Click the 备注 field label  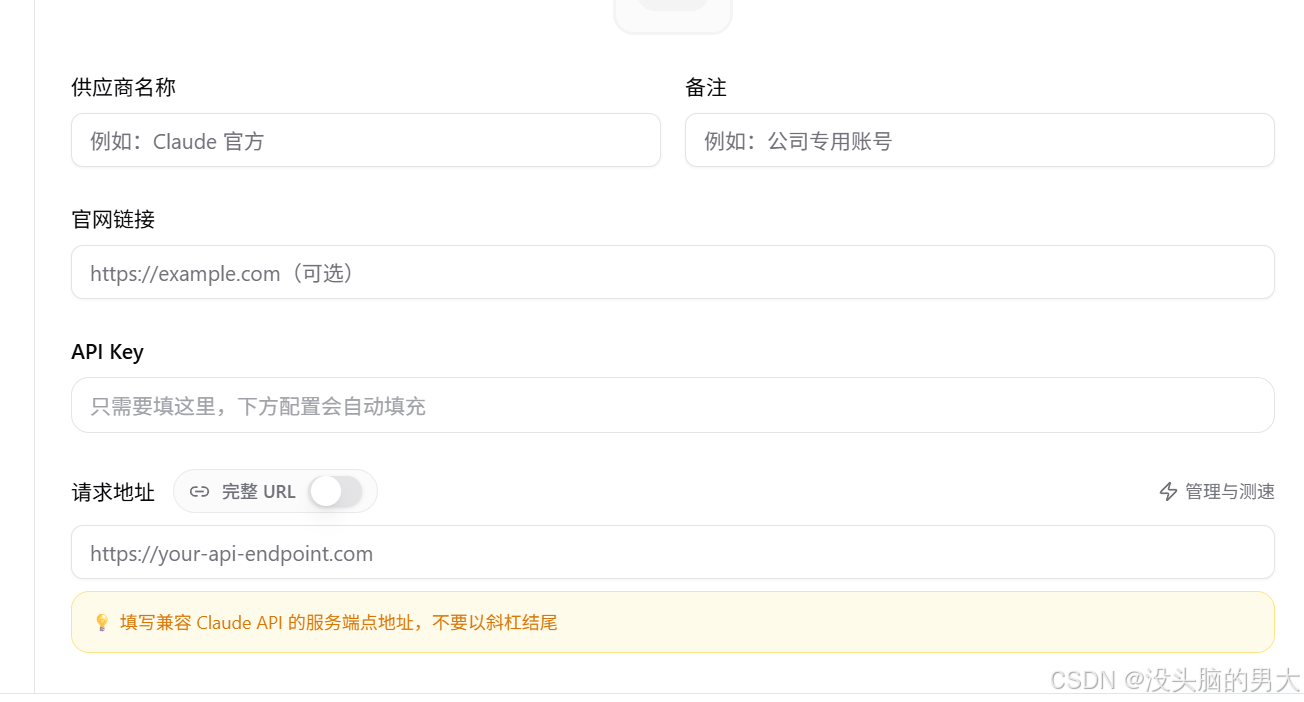point(706,87)
